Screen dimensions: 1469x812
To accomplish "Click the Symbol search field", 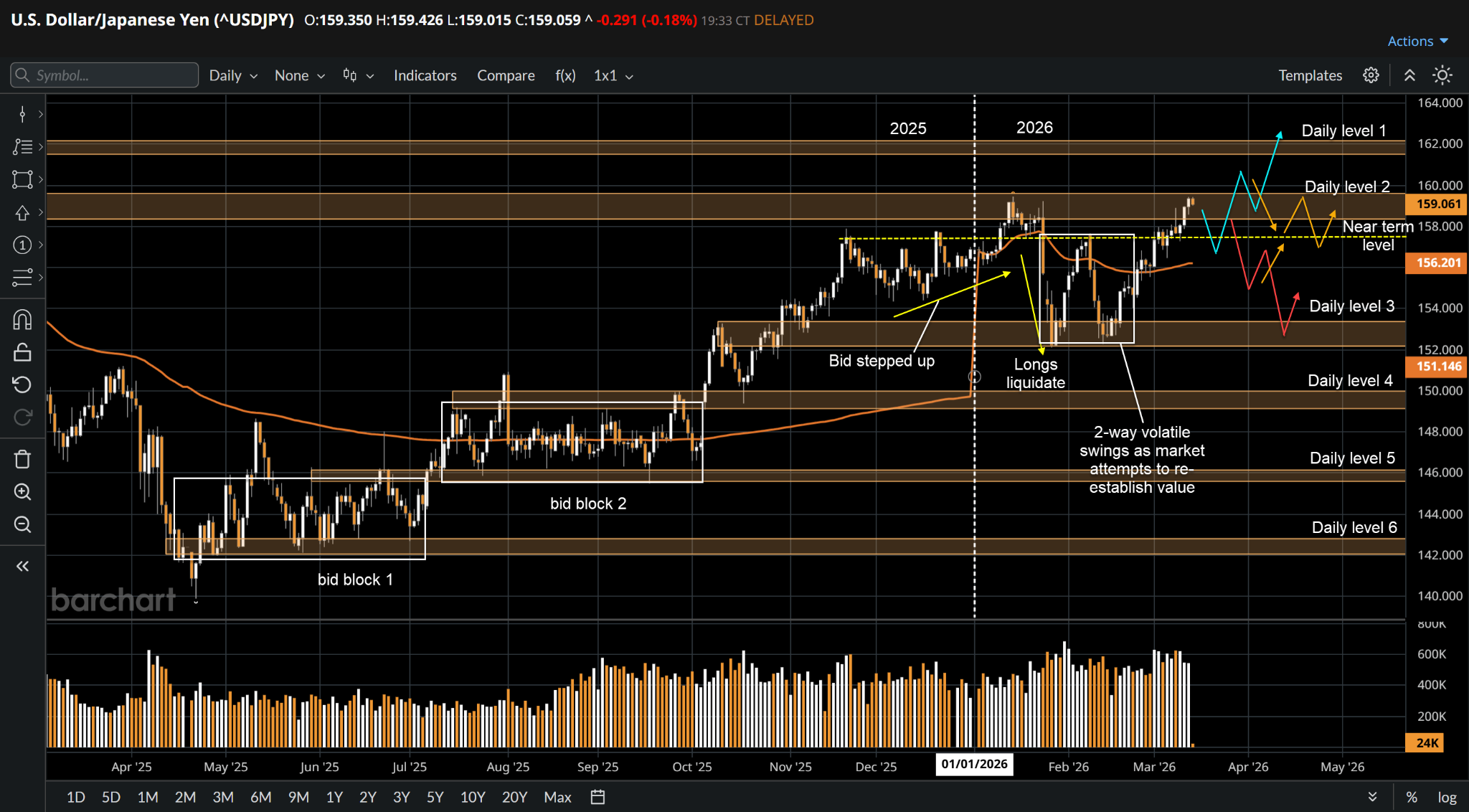I will pos(105,75).
